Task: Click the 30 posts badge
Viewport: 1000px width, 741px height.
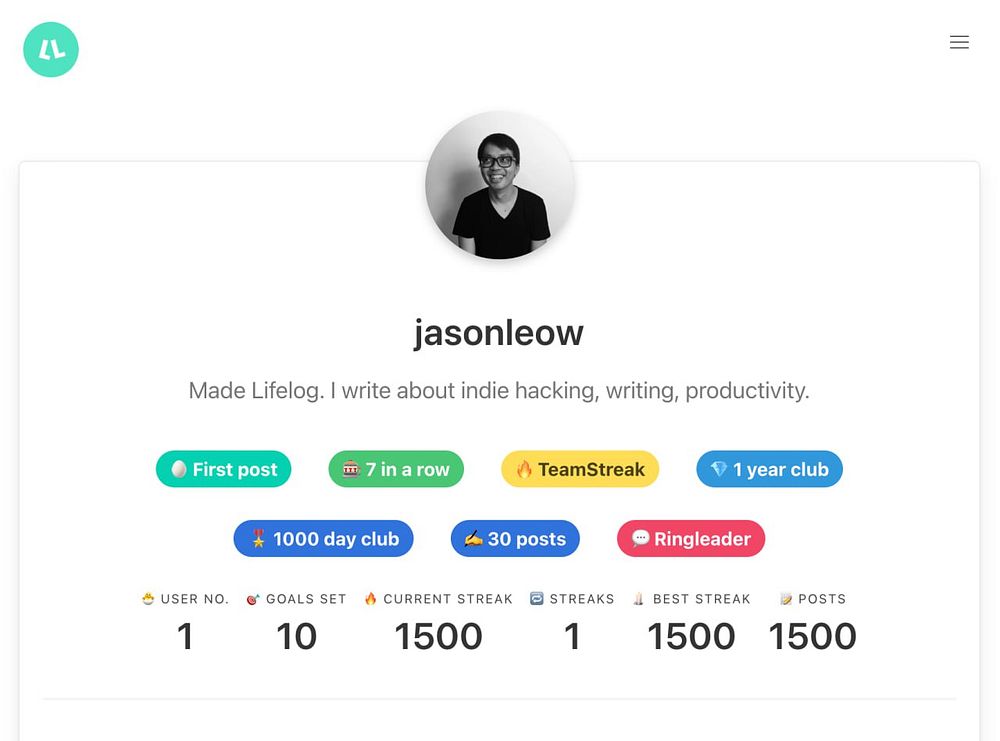Action: (x=515, y=539)
